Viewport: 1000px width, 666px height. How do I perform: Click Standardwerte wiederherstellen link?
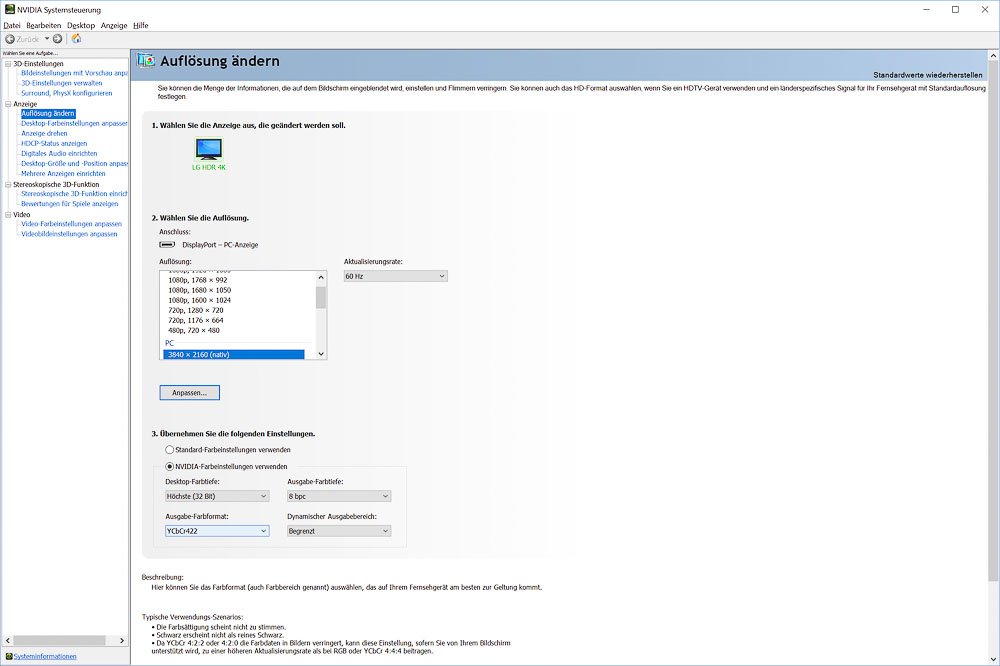[927, 75]
